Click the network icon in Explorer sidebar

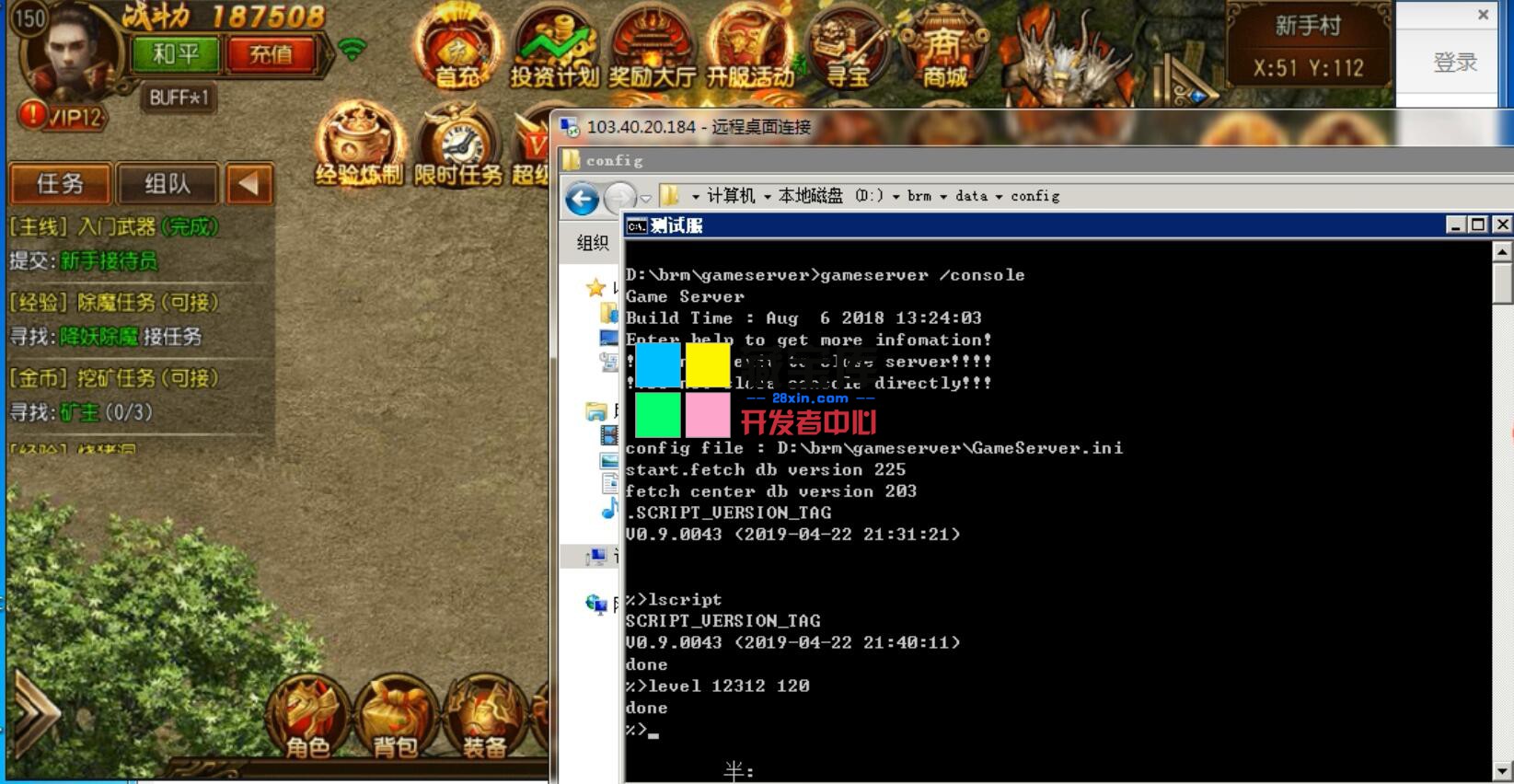click(596, 604)
